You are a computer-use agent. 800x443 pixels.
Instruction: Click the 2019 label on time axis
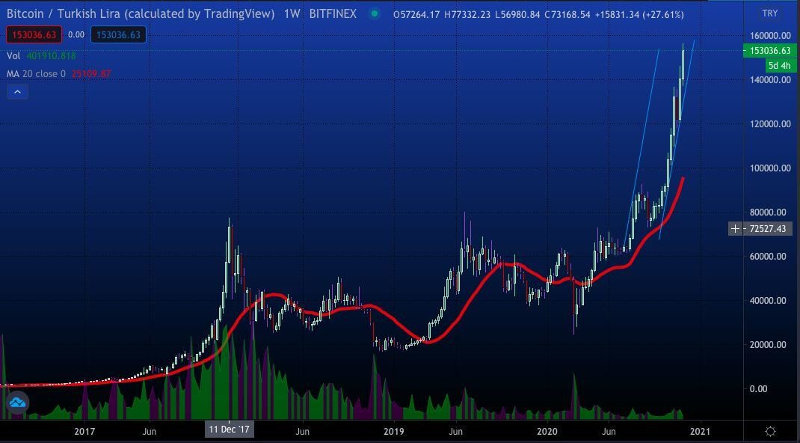[393, 432]
